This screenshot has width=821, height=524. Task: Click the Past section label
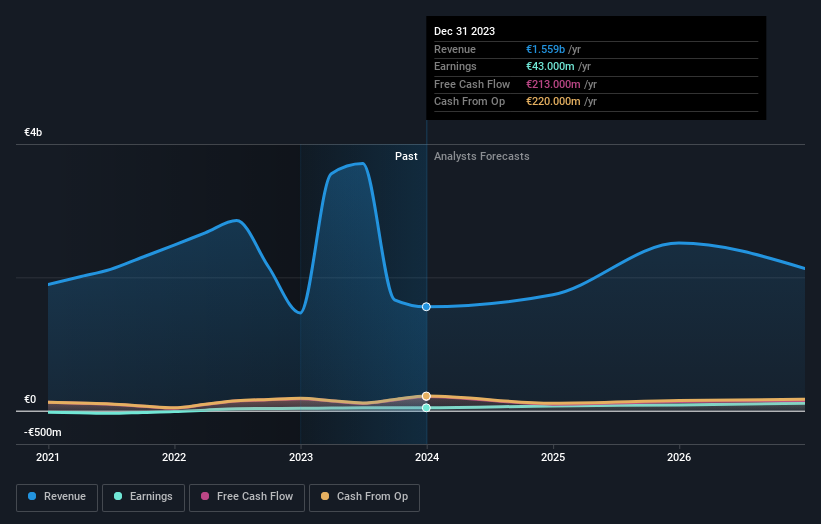tap(406, 157)
